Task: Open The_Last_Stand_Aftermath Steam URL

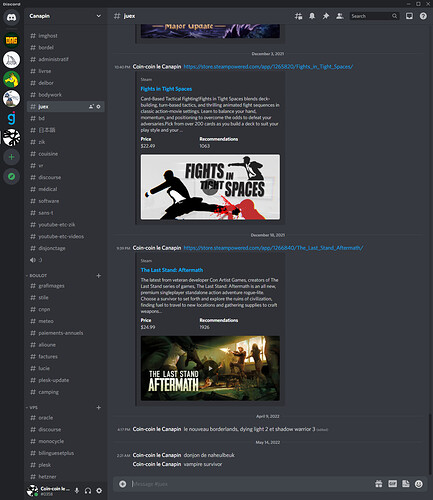Action: coord(273,248)
